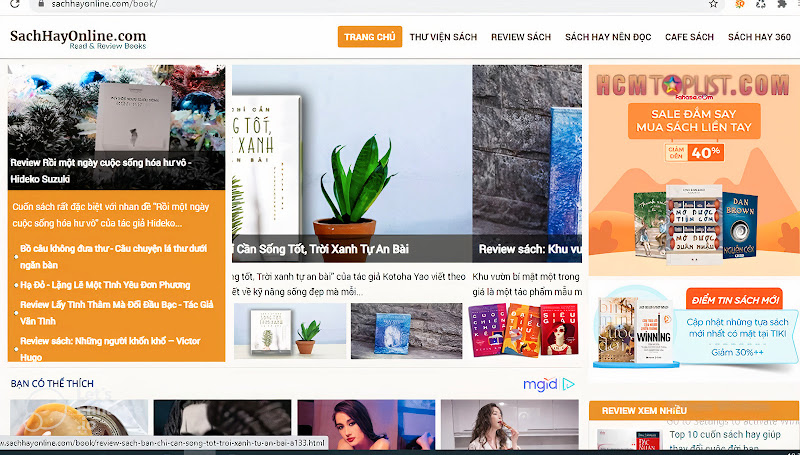Open the 'Những người khốn khổ' review link
The image size is (800, 455).
tap(110, 349)
